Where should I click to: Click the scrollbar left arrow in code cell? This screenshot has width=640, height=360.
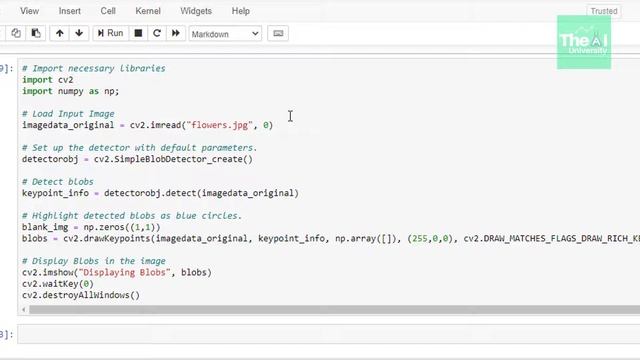24,310
